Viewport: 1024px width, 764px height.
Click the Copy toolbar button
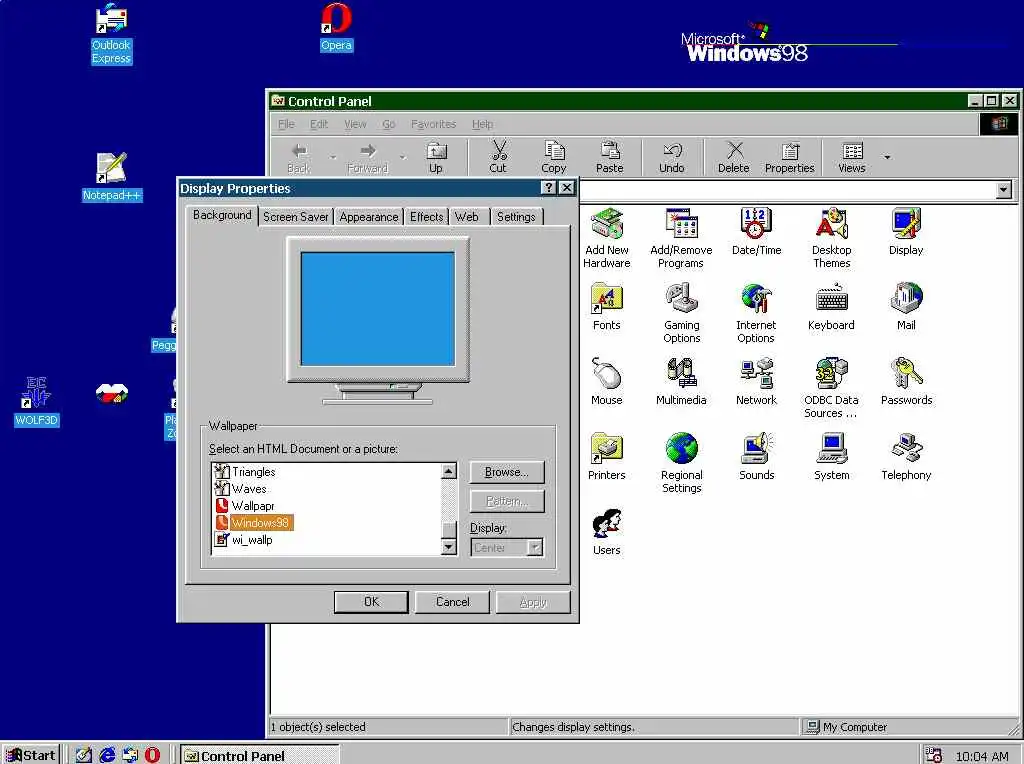[x=554, y=157]
